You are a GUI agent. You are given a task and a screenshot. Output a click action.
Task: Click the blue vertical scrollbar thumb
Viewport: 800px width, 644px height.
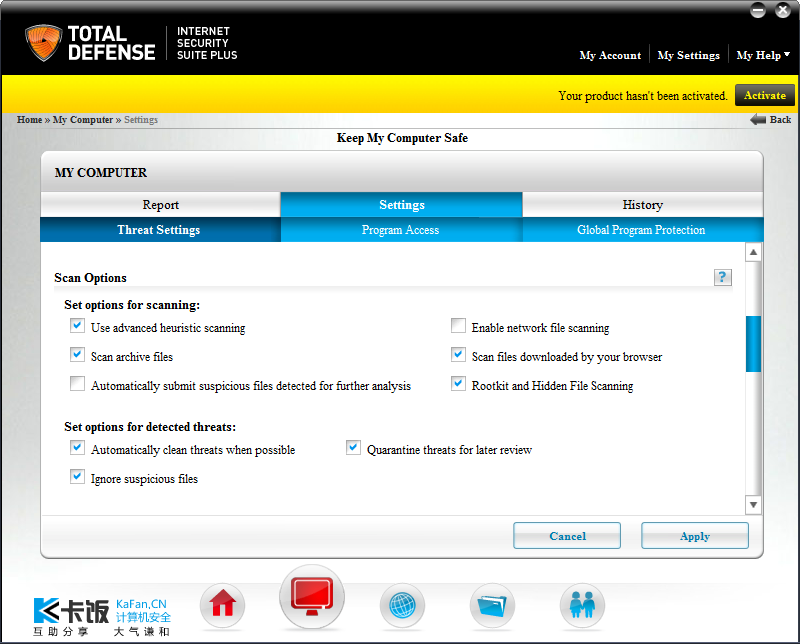pyautogui.click(x=753, y=344)
